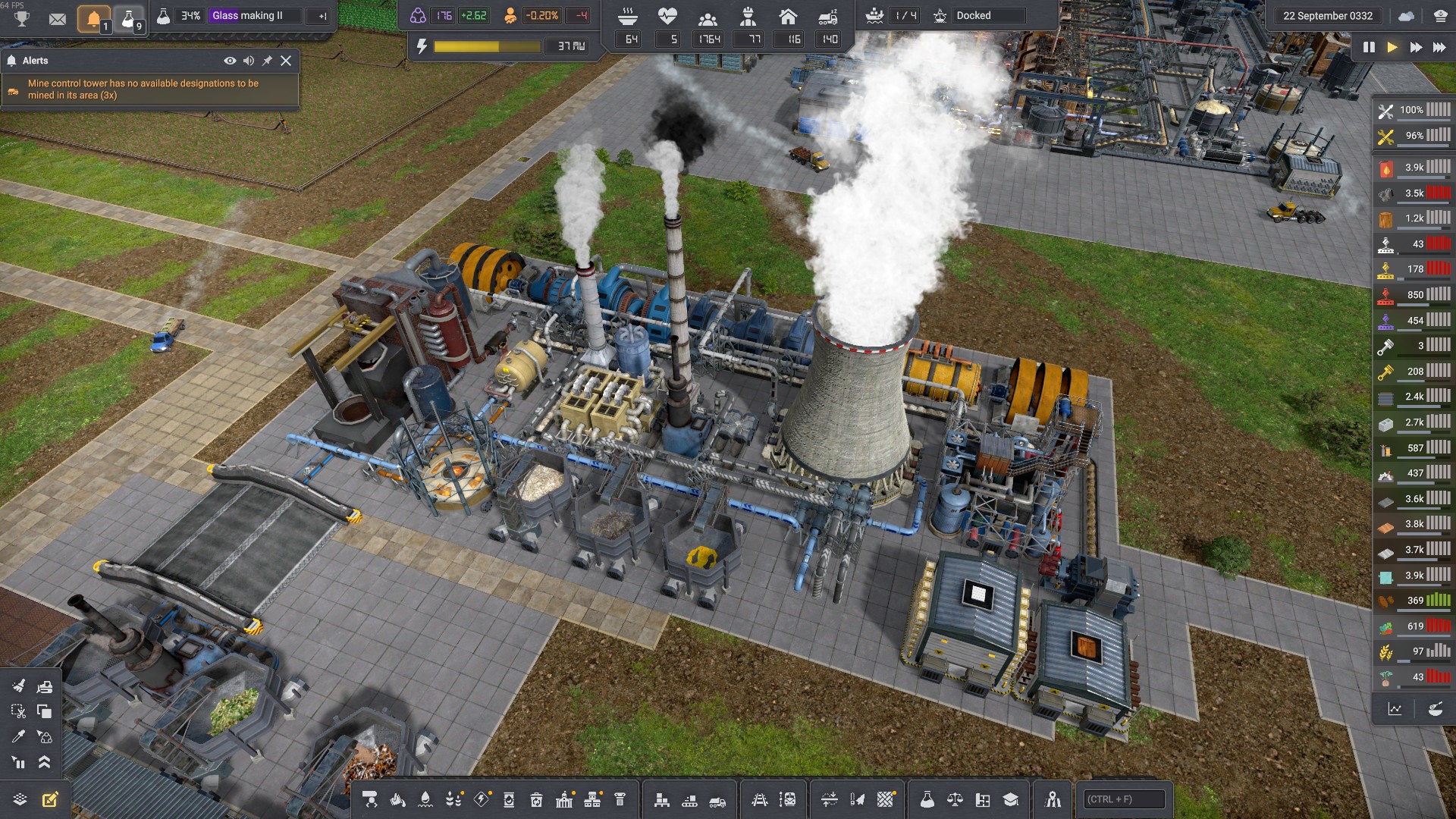Open the captain hat main menu icon

click(x=1440, y=16)
